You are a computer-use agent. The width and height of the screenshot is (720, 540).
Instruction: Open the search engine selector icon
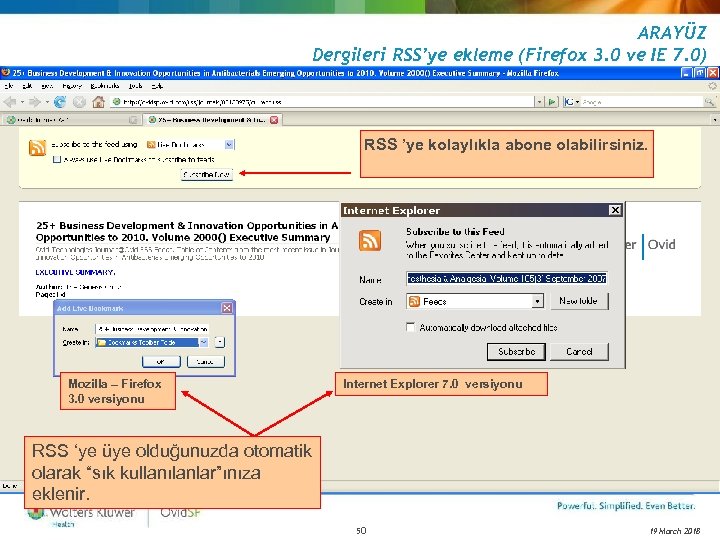point(571,102)
